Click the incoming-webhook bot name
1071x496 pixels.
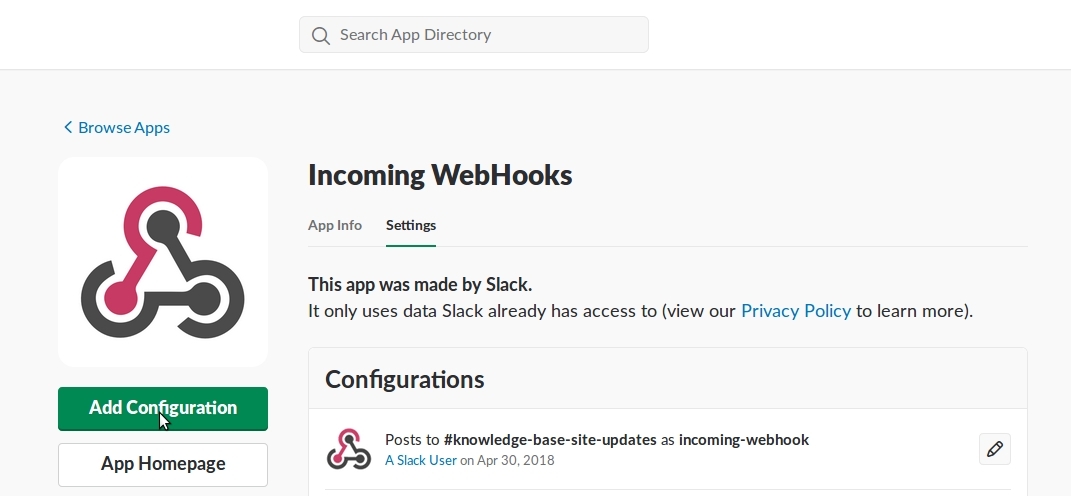[744, 440]
